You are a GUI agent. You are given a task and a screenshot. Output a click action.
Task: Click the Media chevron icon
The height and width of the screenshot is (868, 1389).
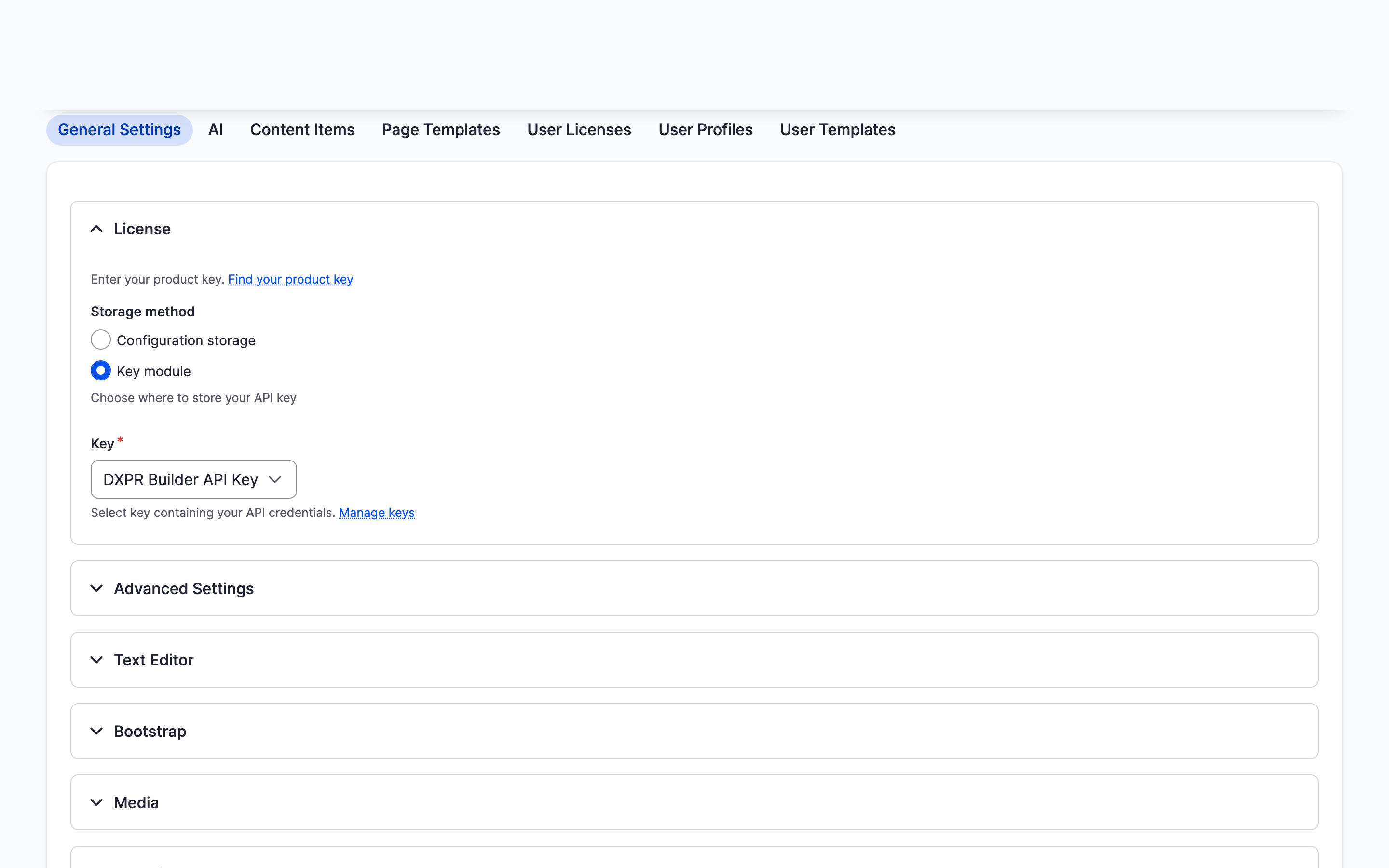pos(96,802)
